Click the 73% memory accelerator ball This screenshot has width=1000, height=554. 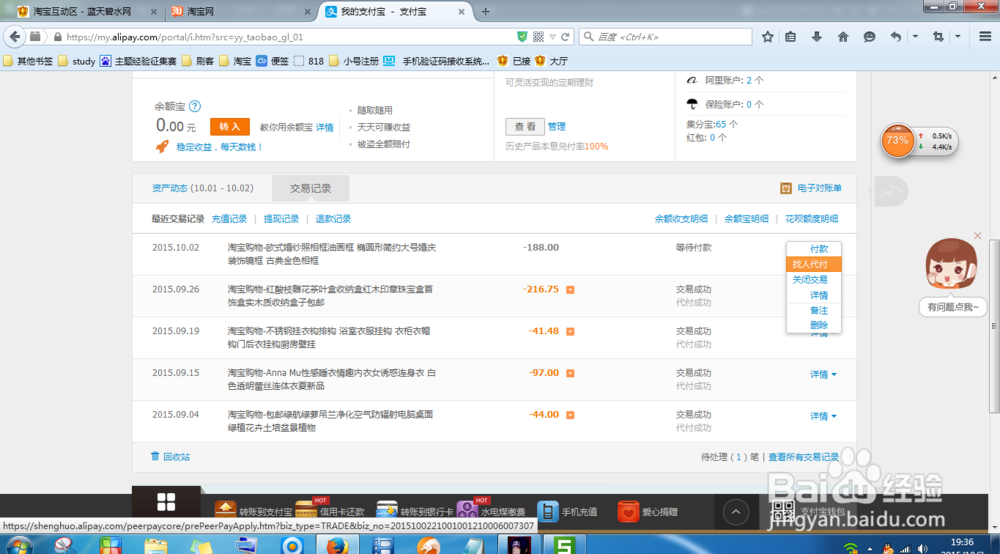point(897,141)
